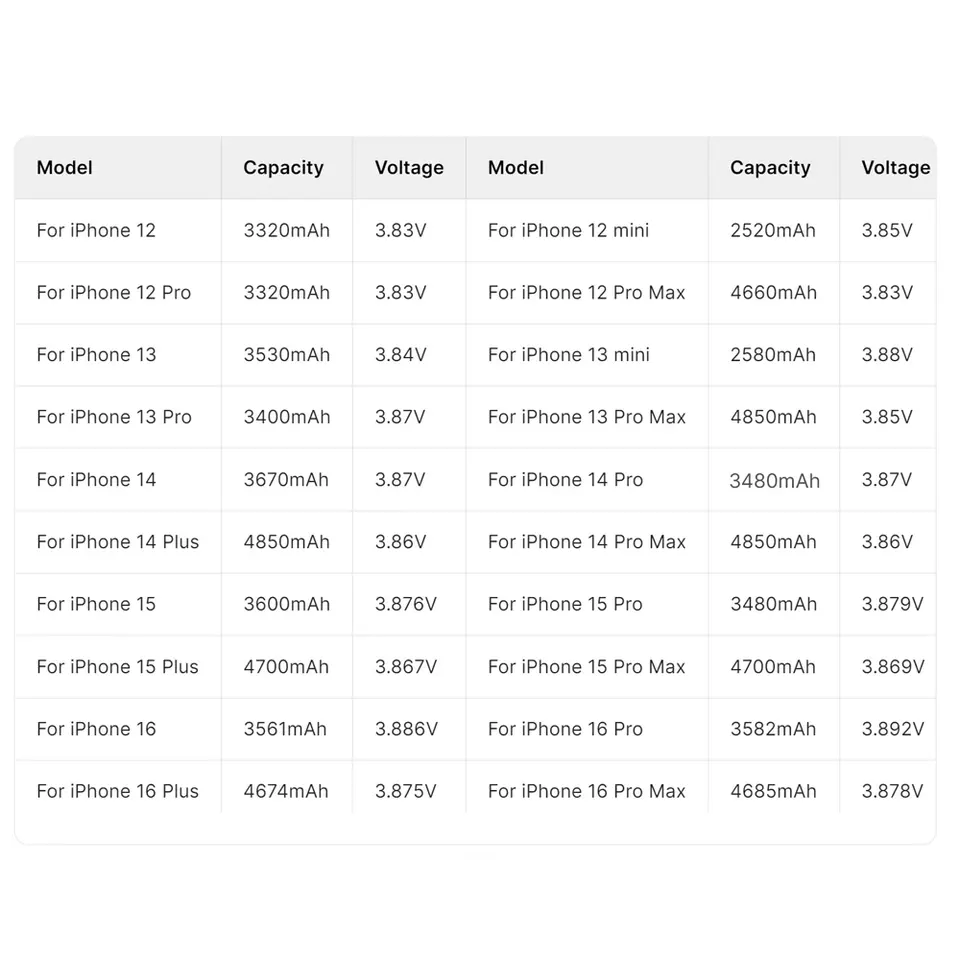Click the 3561mAh capacity cell

pyautogui.click(x=285, y=729)
